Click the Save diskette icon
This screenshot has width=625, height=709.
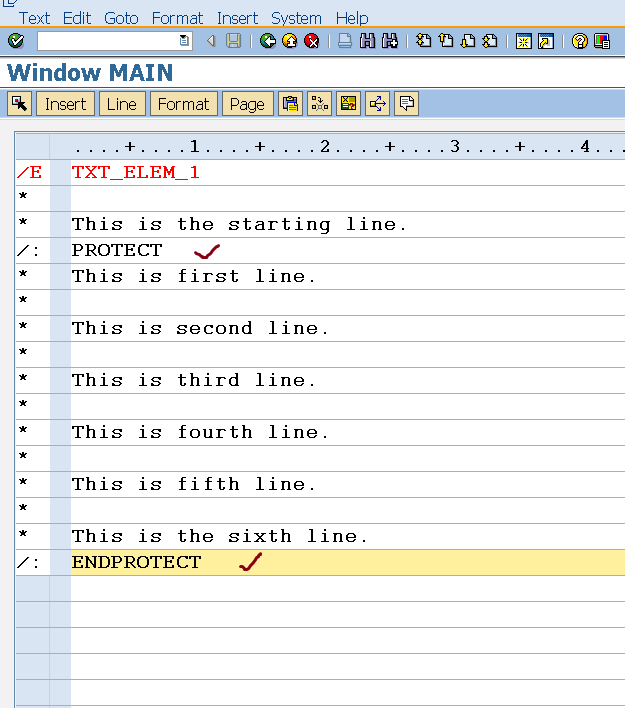(x=233, y=41)
